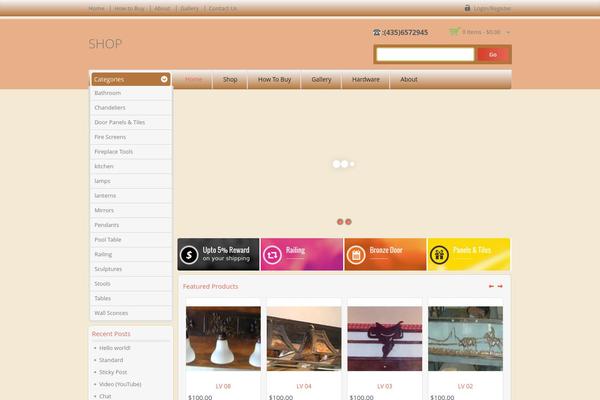600x400 pixels.
Task: Open the About tab in main navigation
Action: 409,79
